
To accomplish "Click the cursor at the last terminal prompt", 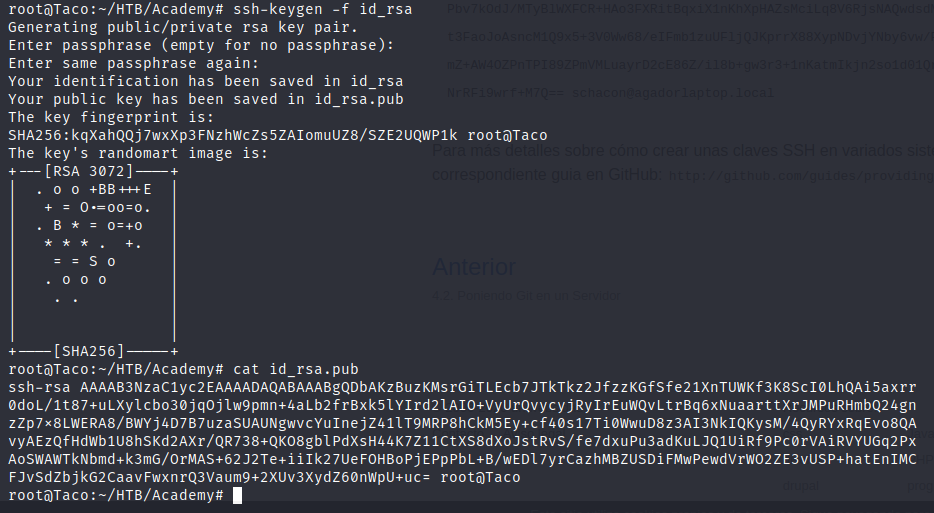I will pyautogui.click(x=237, y=496).
